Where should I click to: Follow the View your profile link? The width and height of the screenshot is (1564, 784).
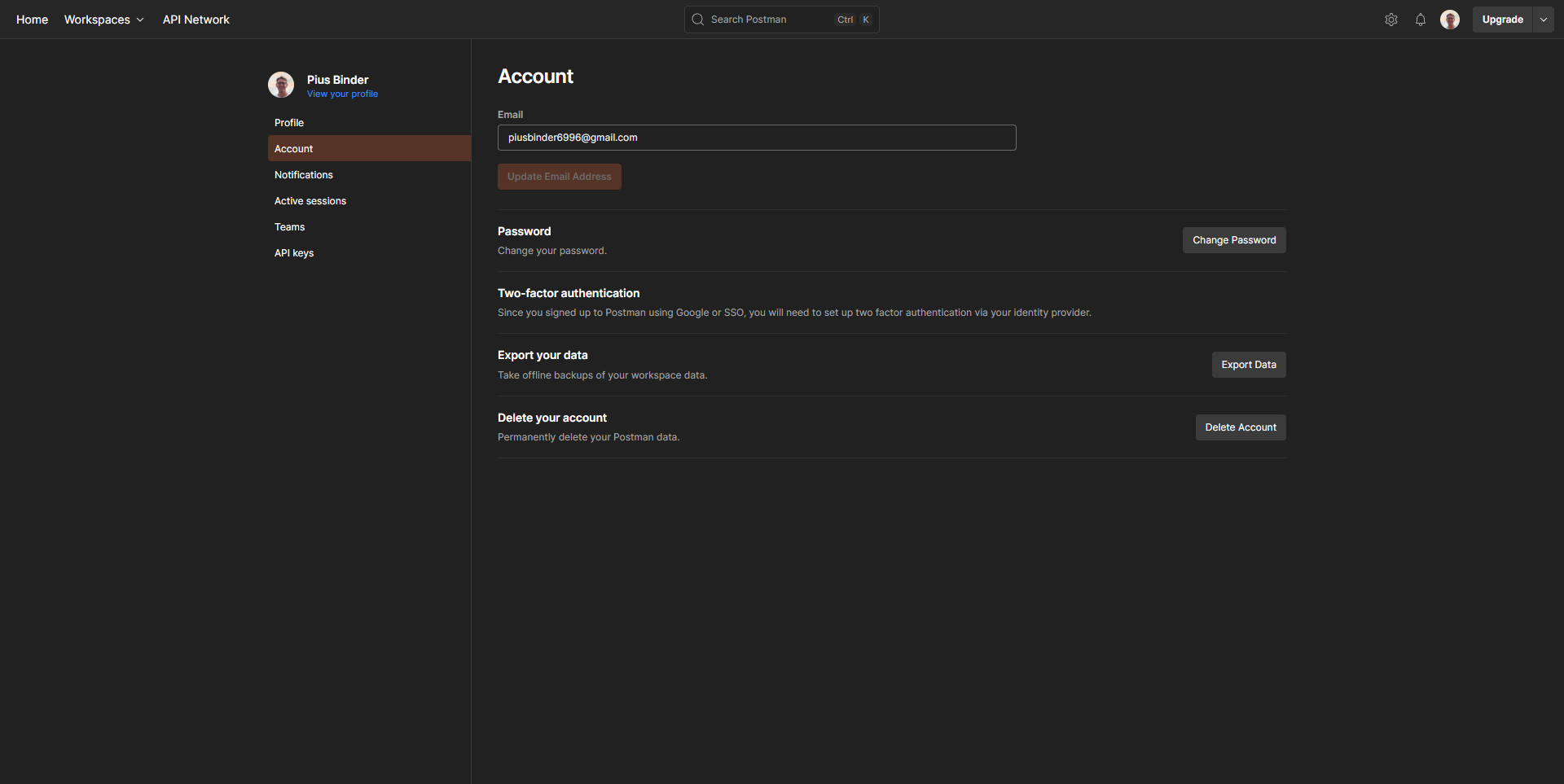coord(342,94)
